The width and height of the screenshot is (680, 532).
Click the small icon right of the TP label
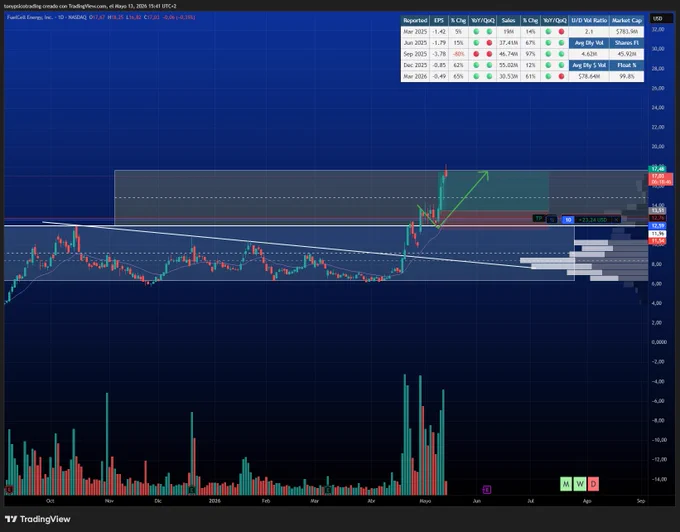pyautogui.click(x=552, y=220)
